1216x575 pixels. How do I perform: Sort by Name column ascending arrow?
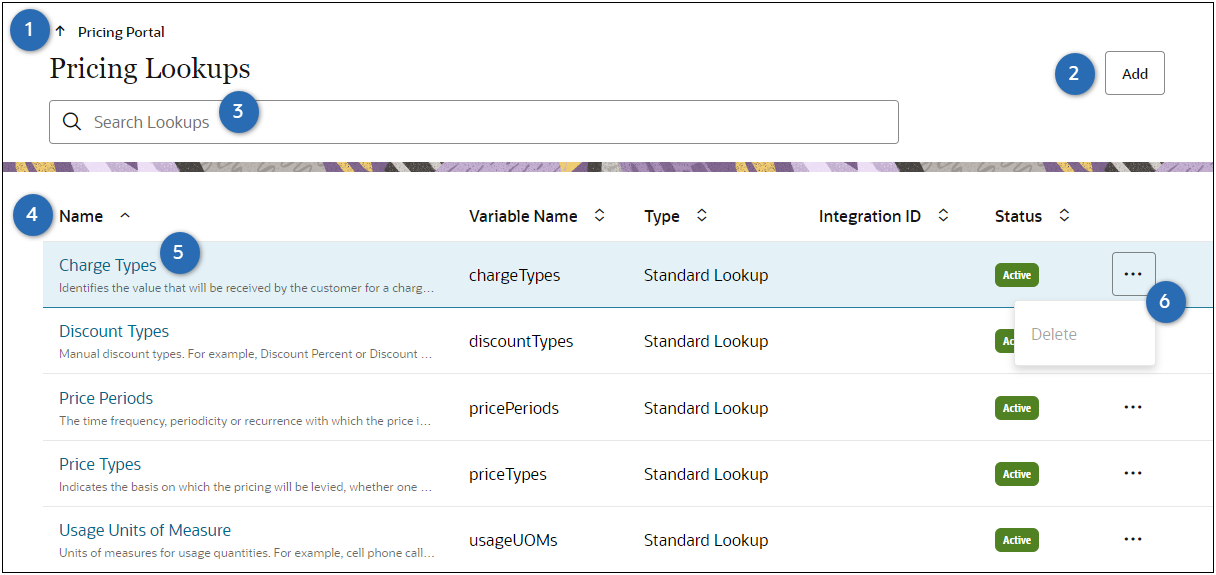[125, 216]
